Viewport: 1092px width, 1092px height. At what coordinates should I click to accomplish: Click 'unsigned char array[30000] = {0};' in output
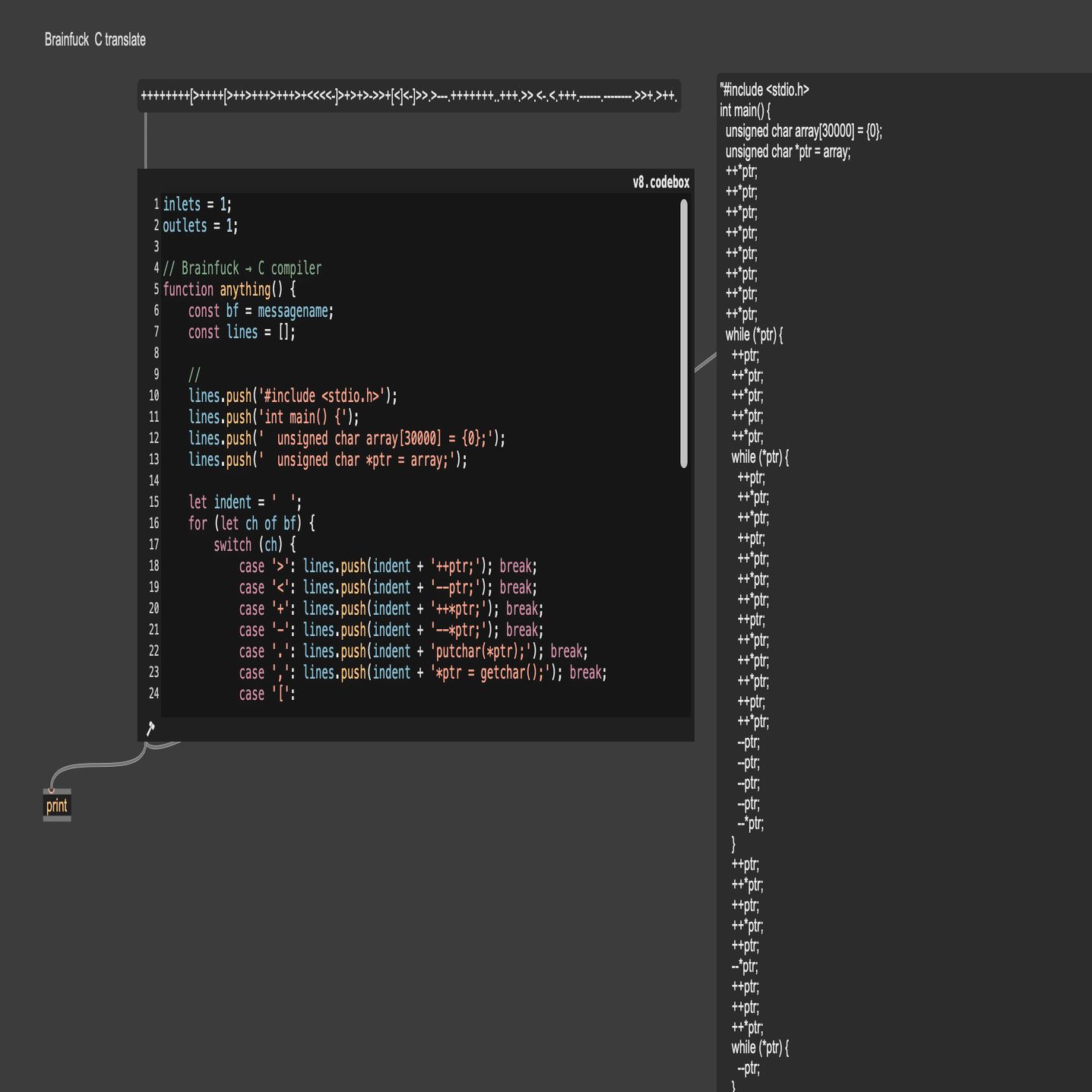[x=804, y=131]
